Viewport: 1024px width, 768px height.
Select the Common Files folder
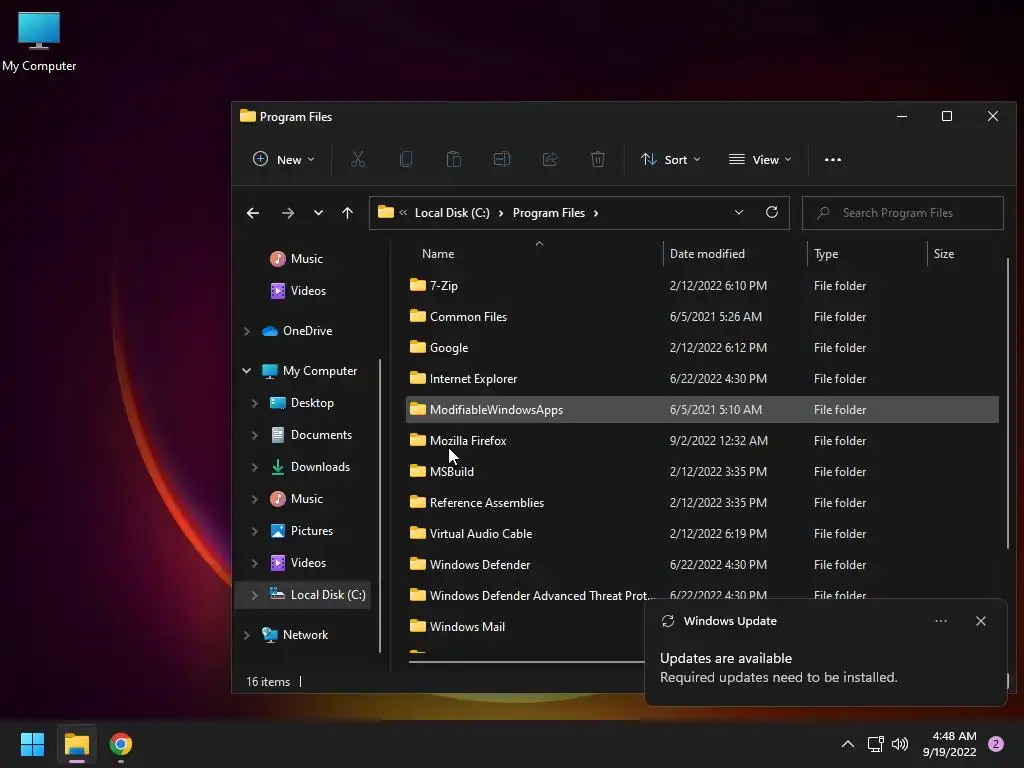point(702,317)
